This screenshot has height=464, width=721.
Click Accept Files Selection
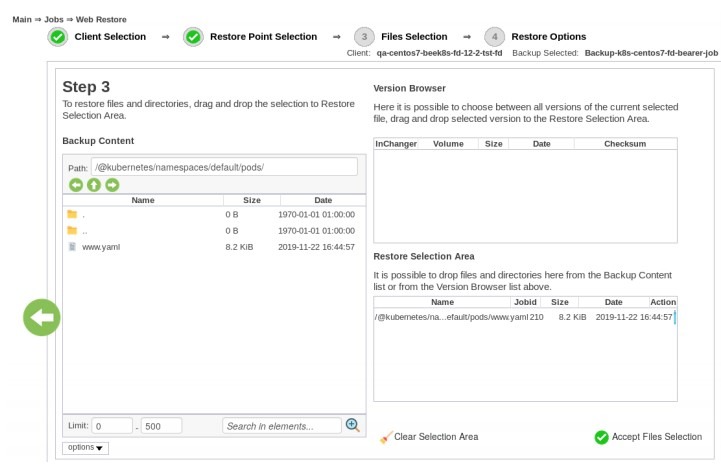coord(648,437)
